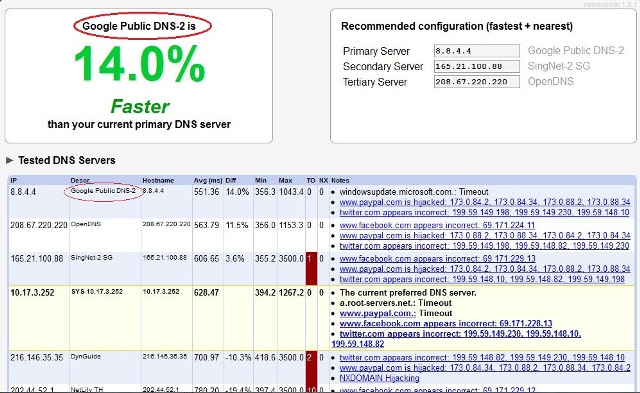Select IP cell 165.21.100.88 in table

37,258
